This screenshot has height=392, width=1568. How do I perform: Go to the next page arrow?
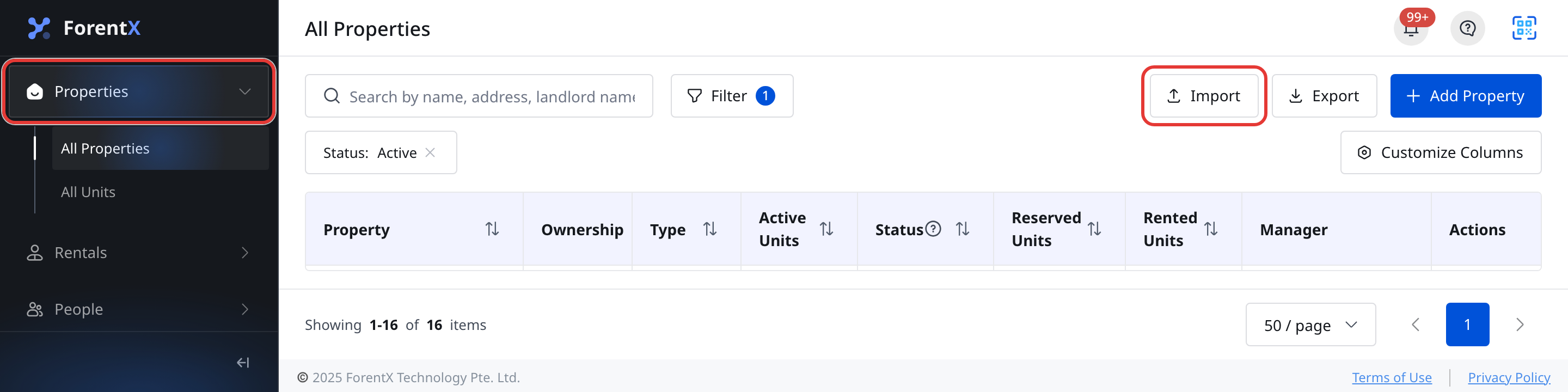[1520, 324]
